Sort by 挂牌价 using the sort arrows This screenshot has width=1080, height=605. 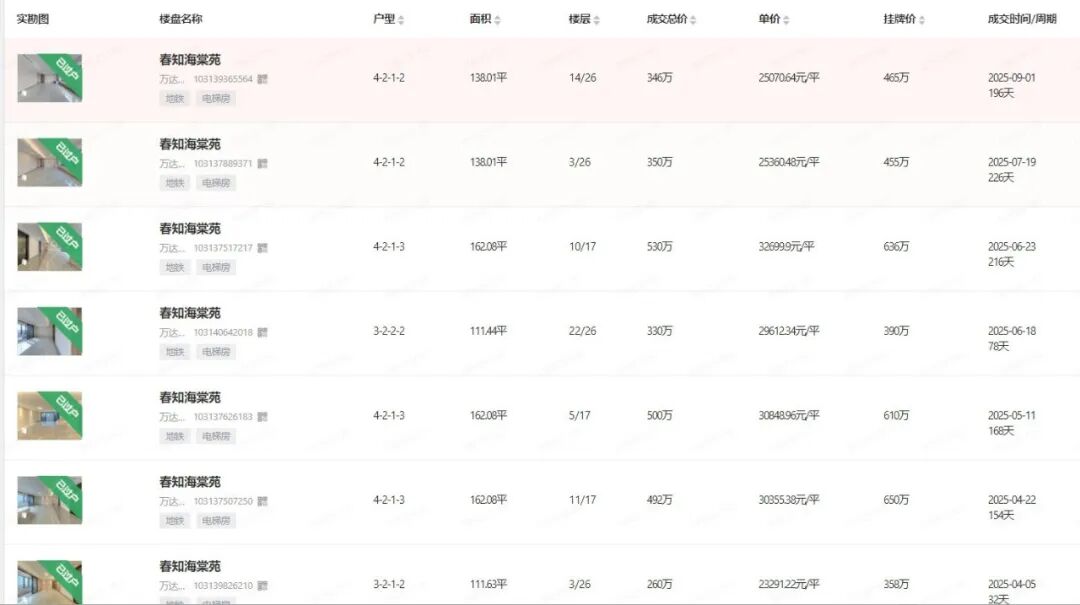[x=921, y=20]
